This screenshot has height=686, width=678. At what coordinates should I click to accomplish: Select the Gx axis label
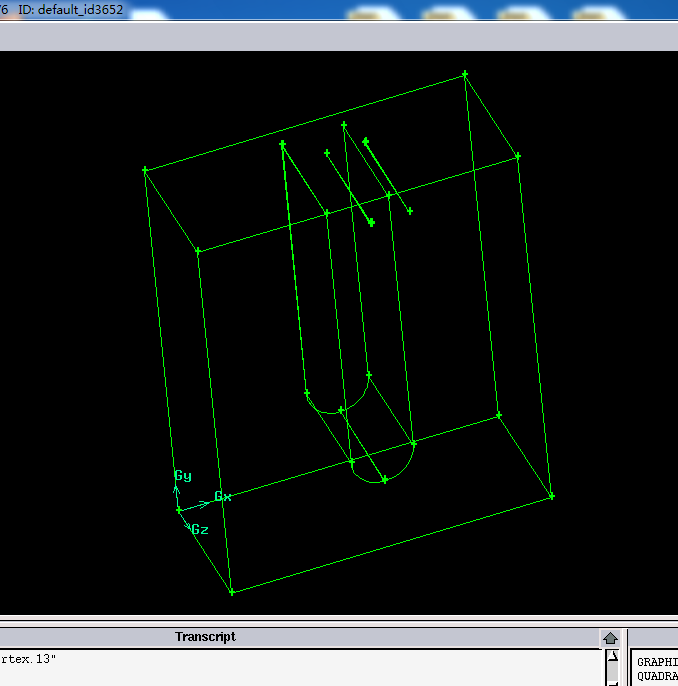coord(223,497)
